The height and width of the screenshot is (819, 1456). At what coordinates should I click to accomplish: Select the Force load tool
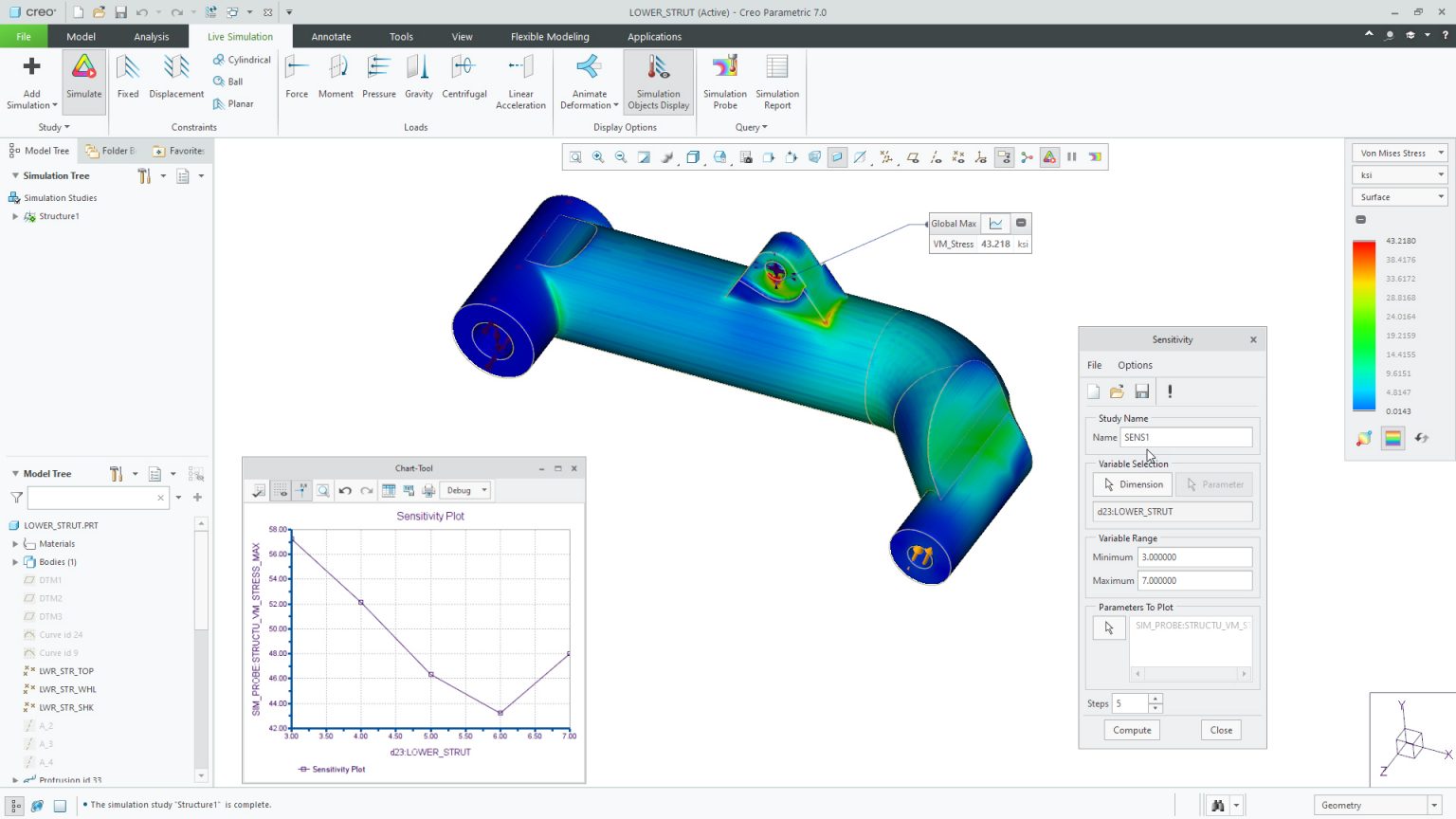[297, 81]
